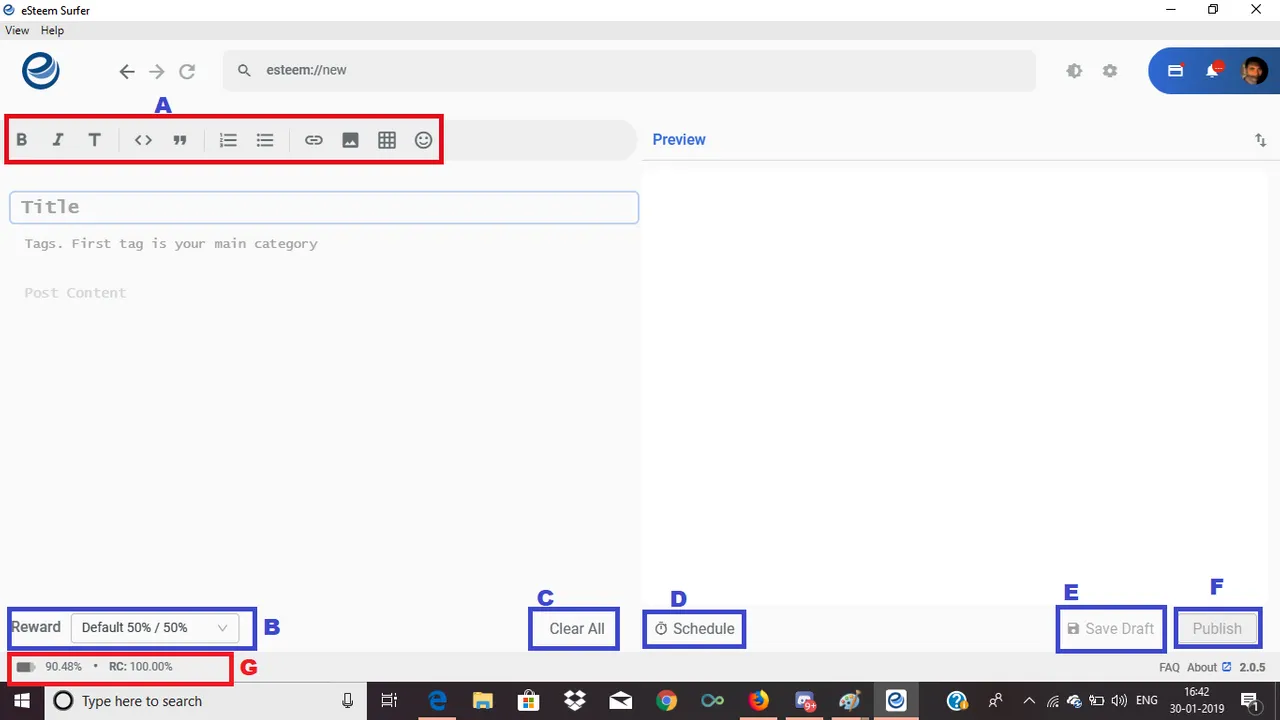
Task: Open the user profile avatar
Action: coord(1254,71)
